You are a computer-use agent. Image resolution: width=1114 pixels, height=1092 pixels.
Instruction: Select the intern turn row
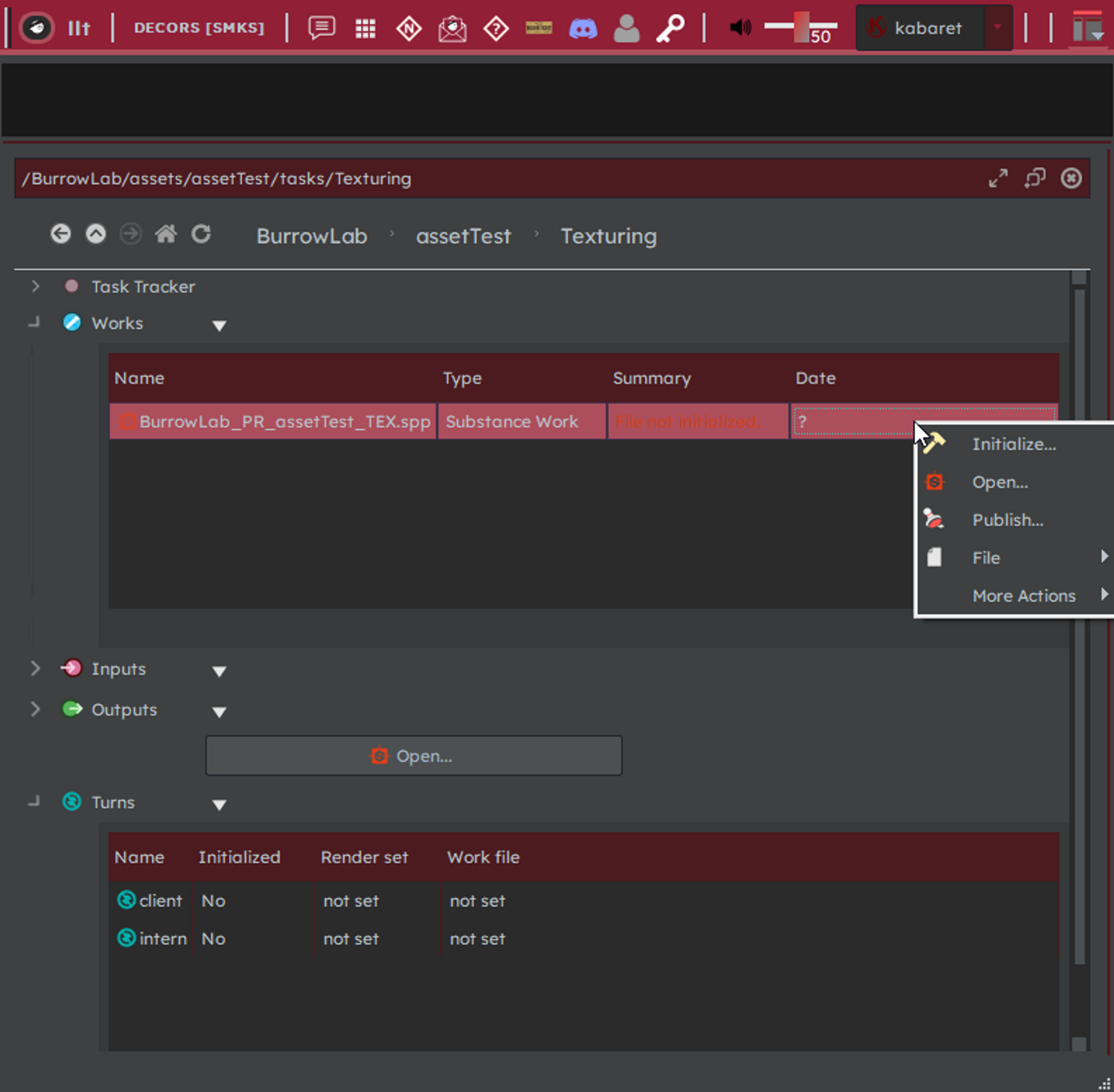click(584, 939)
